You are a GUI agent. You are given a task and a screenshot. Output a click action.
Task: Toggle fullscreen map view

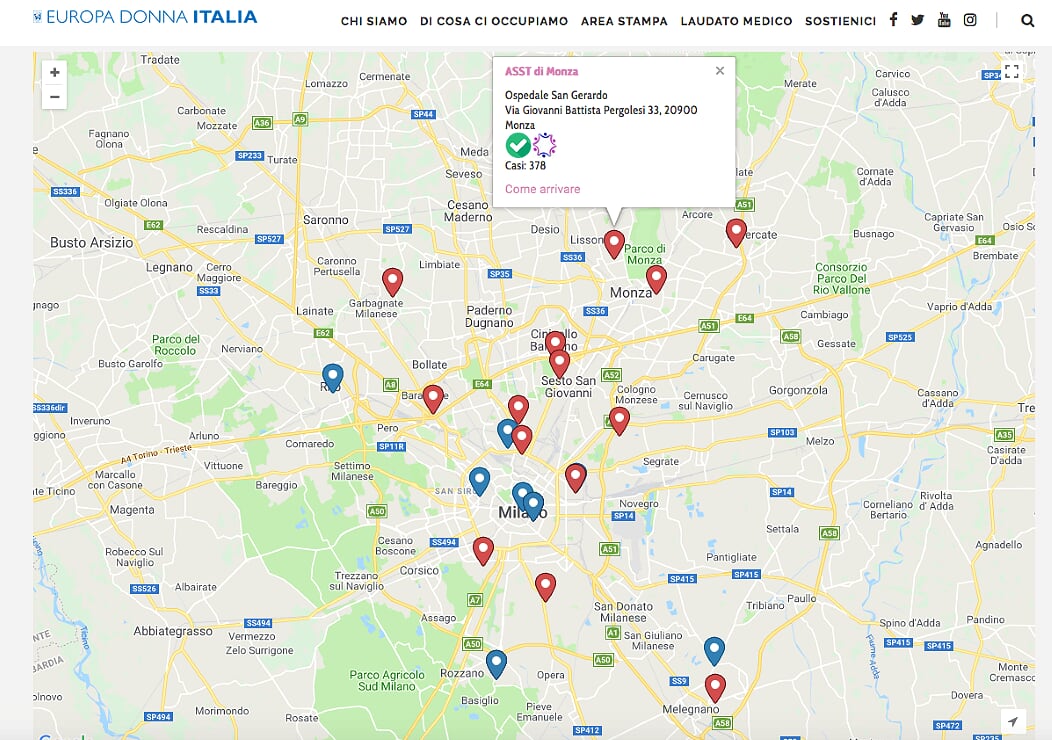click(x=1011, y=72)
